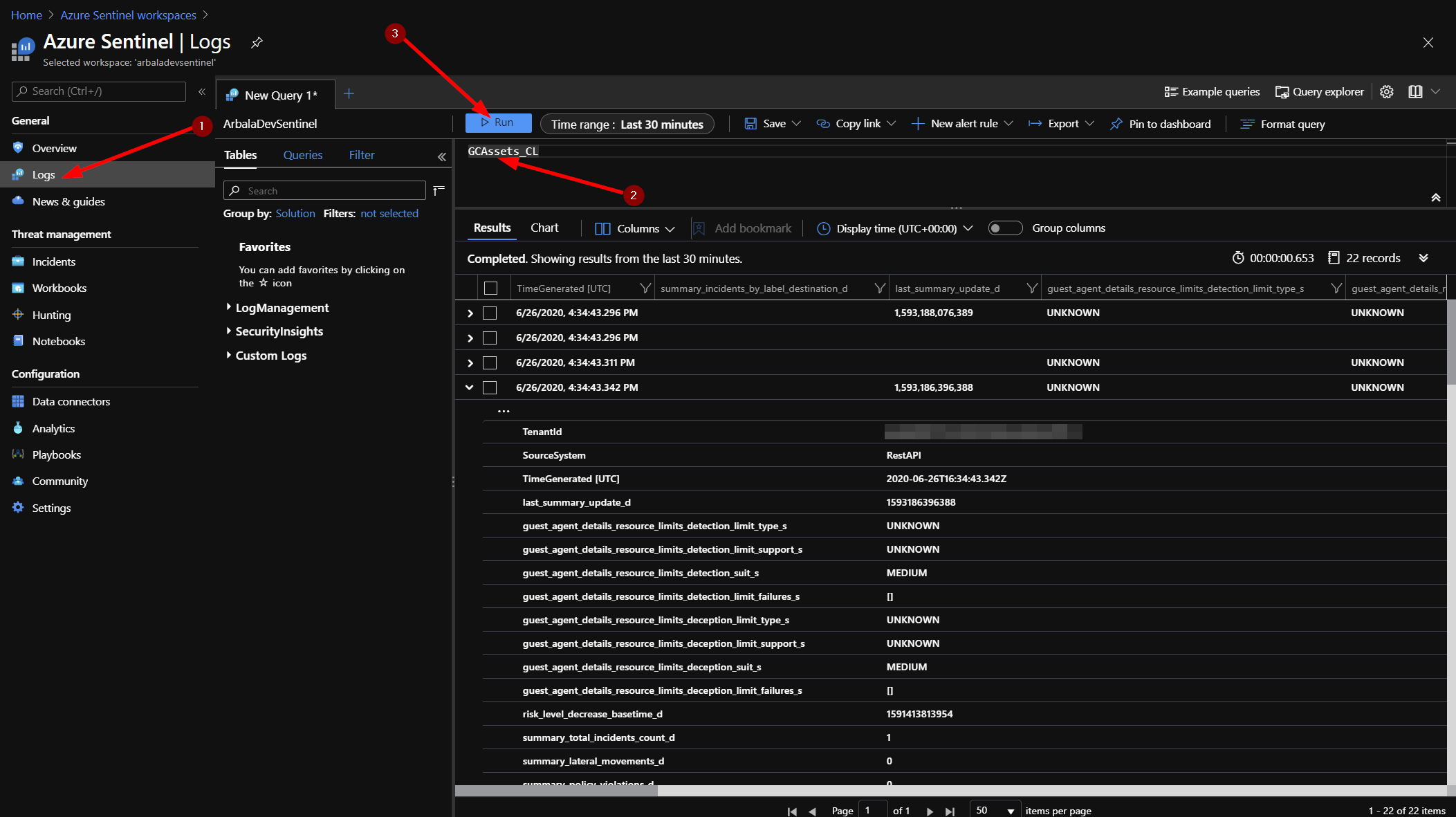Viewport: 1456px width, 817px height.
Task: Open the Save dropdown
Action: (x=773, y=124)
